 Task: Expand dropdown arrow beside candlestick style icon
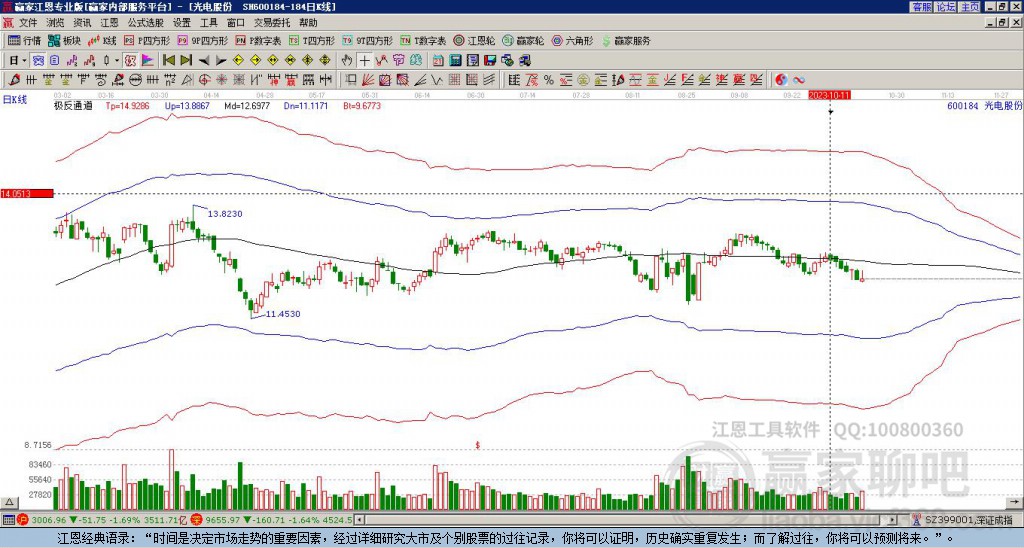tap(117, 61)
